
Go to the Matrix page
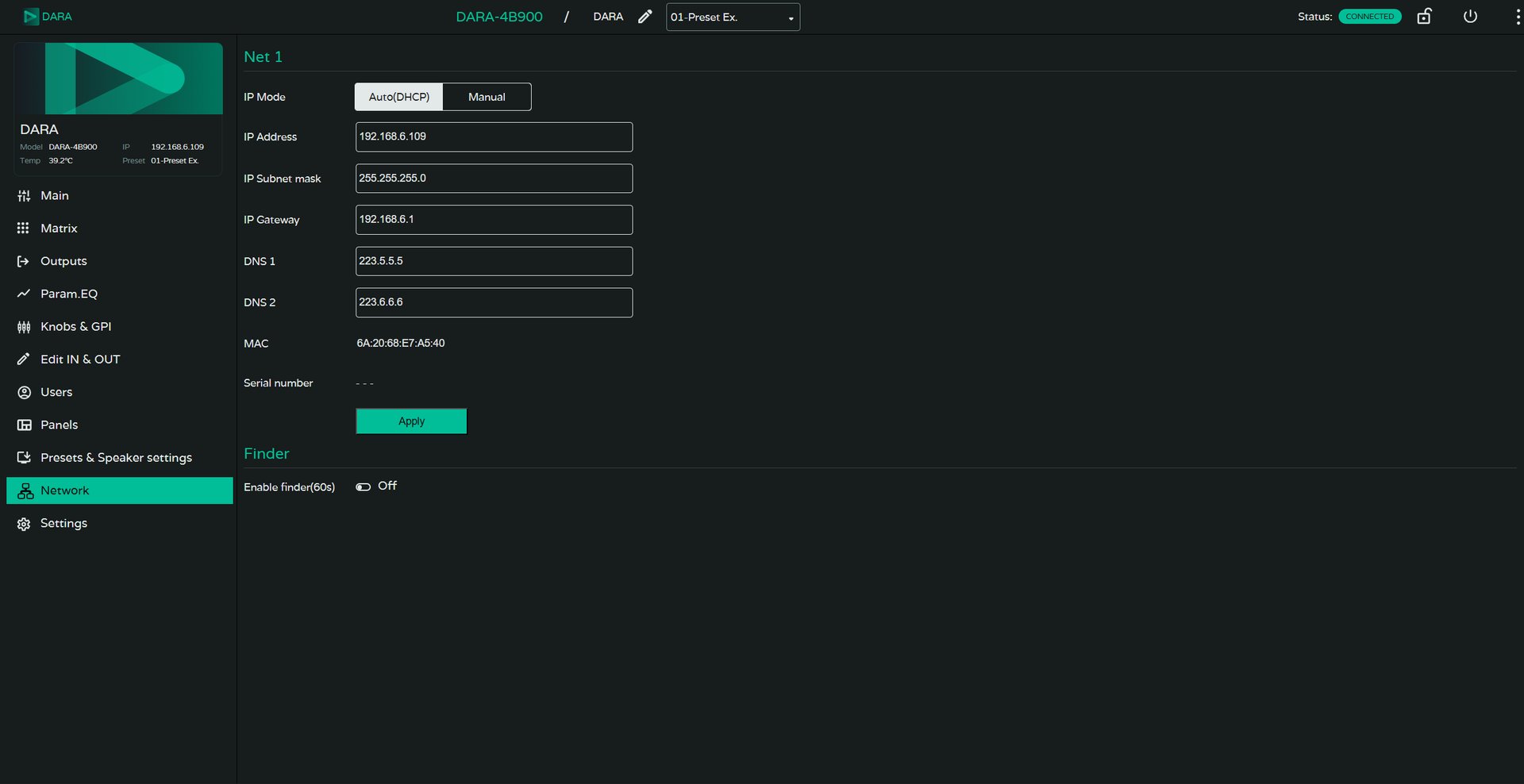click(119, 229)
